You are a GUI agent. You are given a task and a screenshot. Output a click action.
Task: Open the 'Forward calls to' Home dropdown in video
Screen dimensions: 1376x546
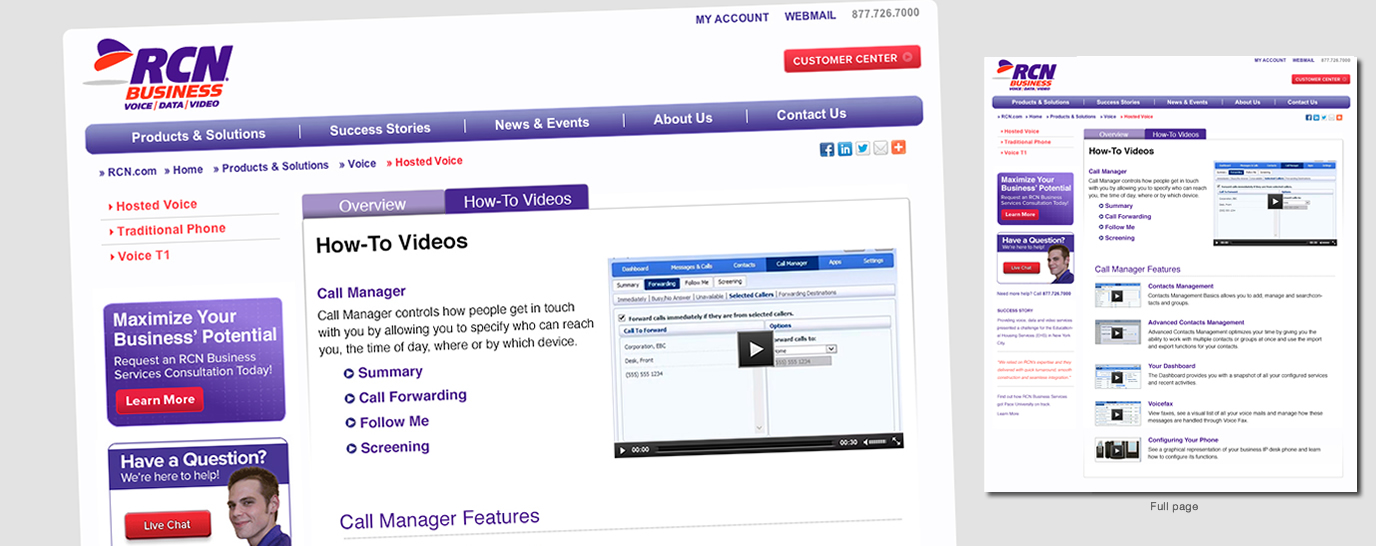tap(804, 350)
